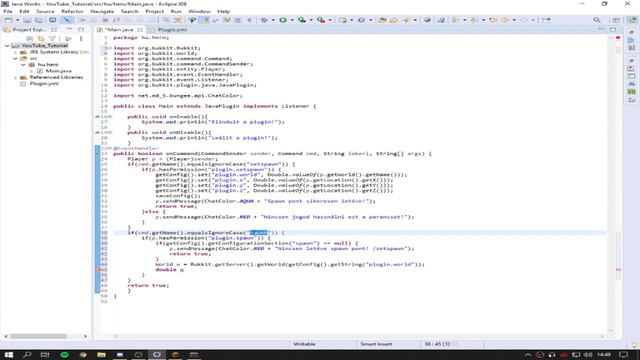Image resolution: width=640 pixels, height=360 pixels.
Task: Open the Help menu
Action: point(224,11)
